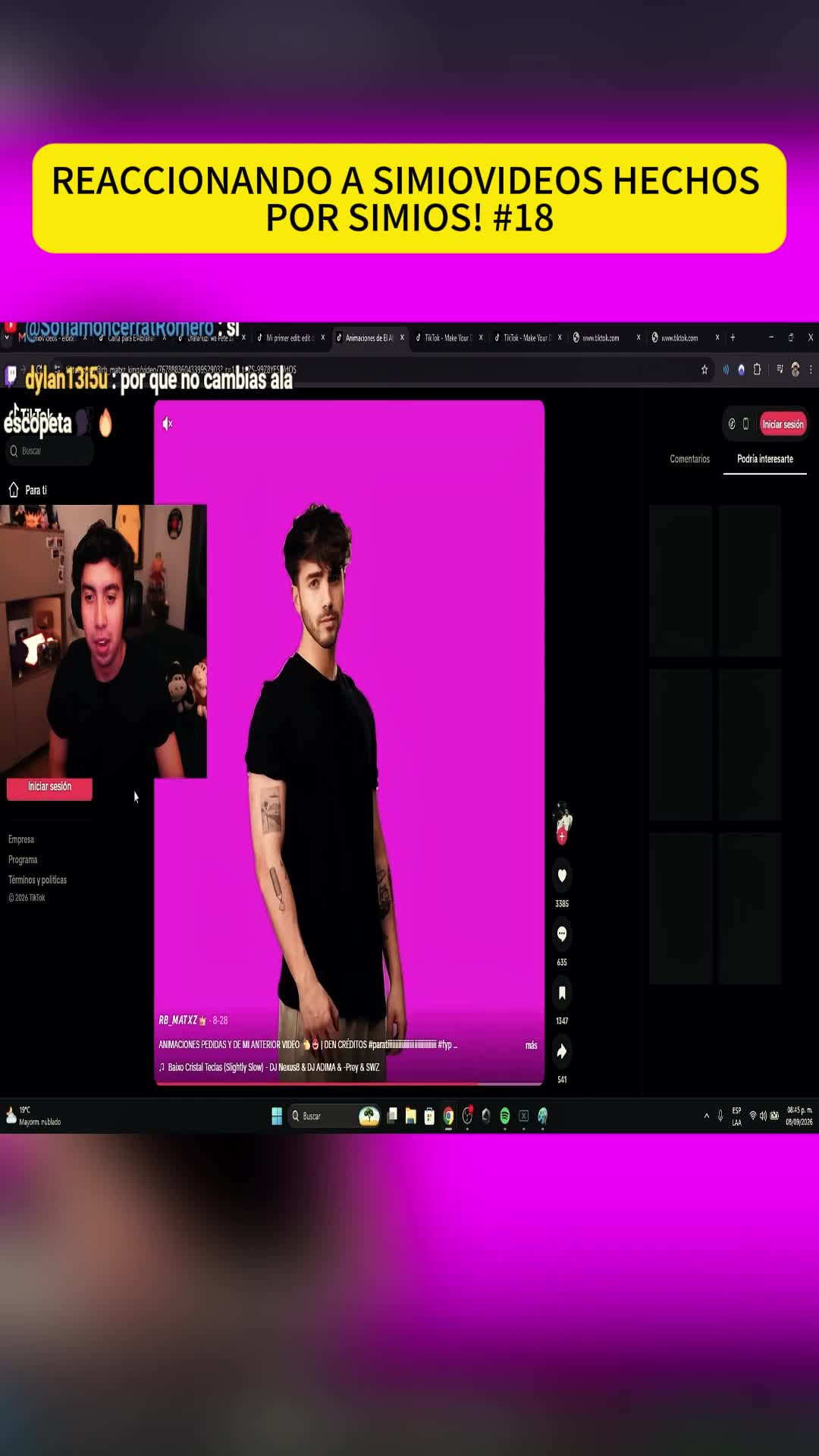Click the Iniciar sesión button in the left sidebar
Viewport: 819px width, 1456px height.
(x=49, y=788)
